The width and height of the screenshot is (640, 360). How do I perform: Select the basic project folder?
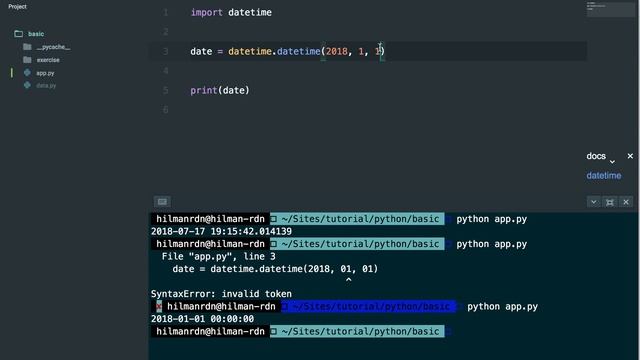point(36,34)
